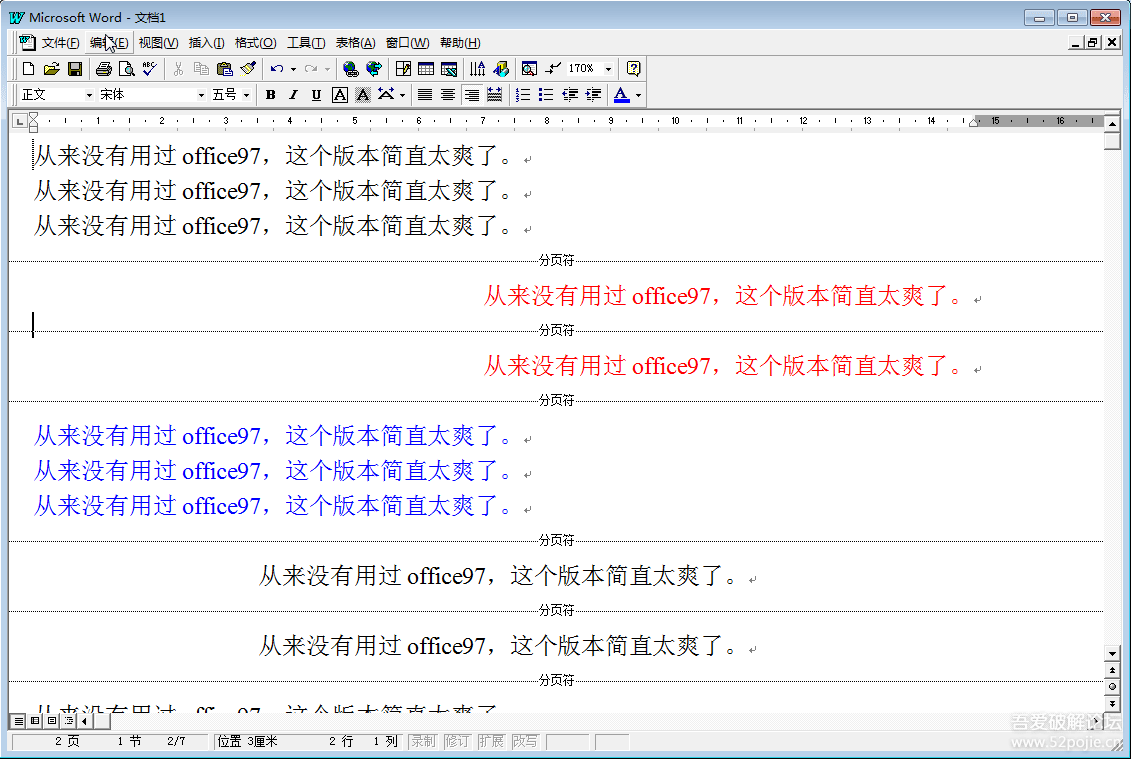The height and width of the screenshot is (759, 1131).
Task: Right align the paragraph
Action: pyautogui.click(x=471, y=95)
